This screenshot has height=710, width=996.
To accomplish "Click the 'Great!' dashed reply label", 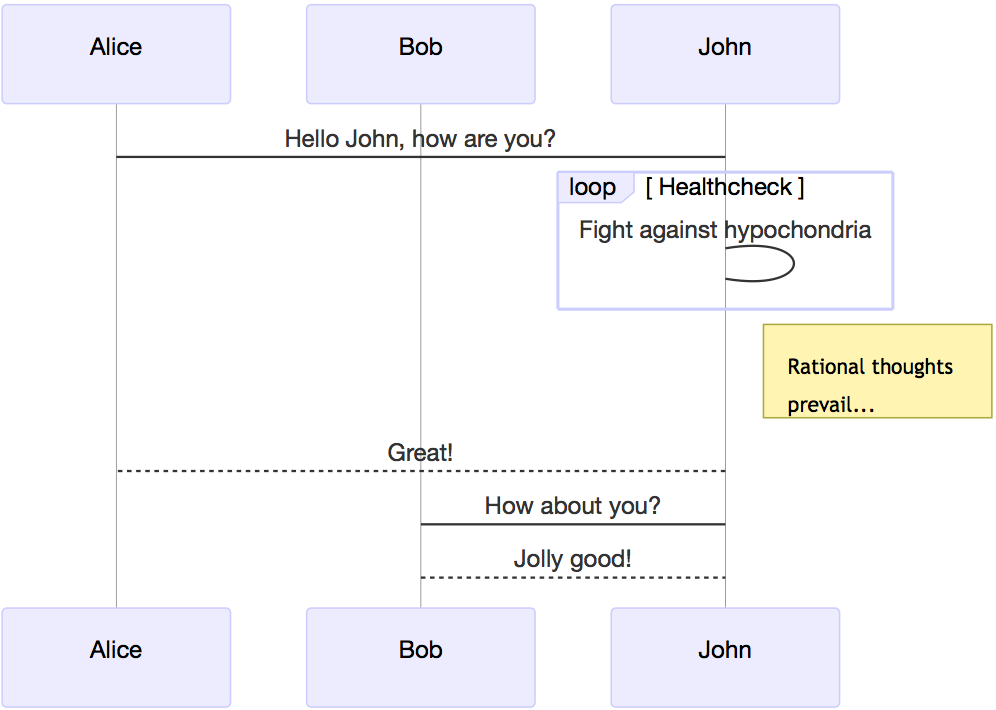I will [420, 453].
